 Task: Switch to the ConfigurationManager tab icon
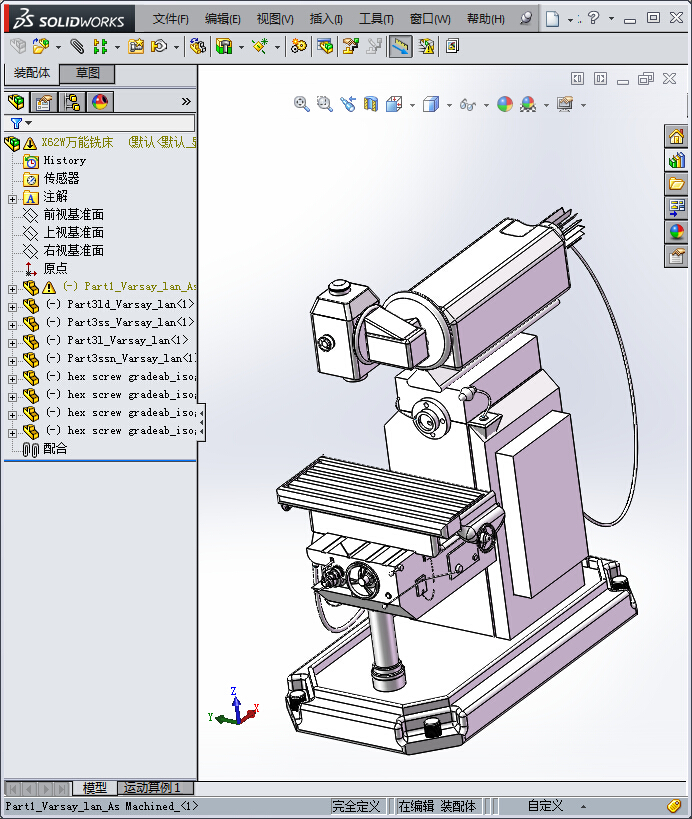[x=72, y=102]
